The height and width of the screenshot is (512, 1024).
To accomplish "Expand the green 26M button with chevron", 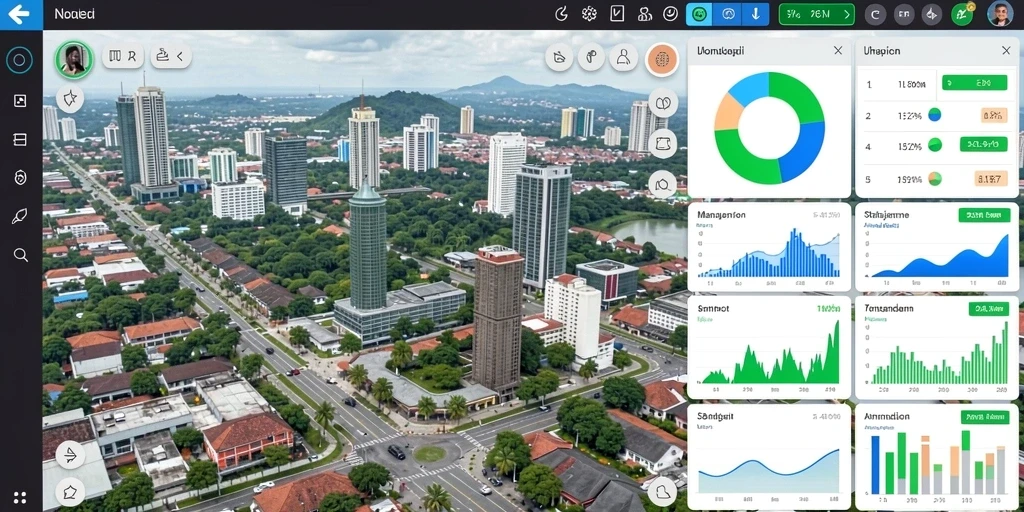I will [x=816, y=14].
